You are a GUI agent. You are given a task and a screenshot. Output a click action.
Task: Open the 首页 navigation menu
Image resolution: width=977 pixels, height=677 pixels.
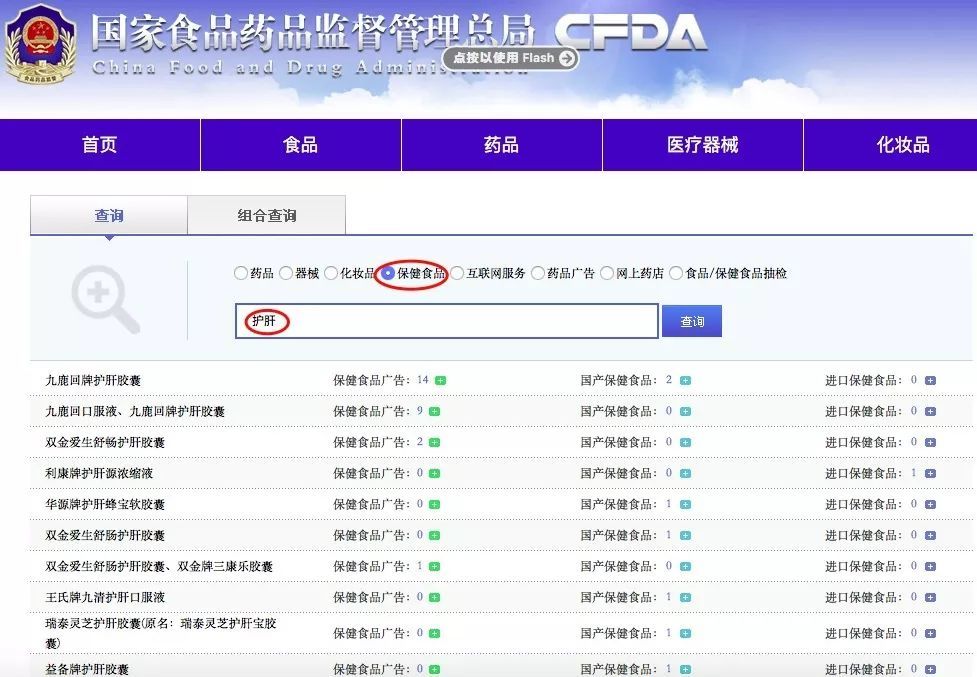(100, 144)
